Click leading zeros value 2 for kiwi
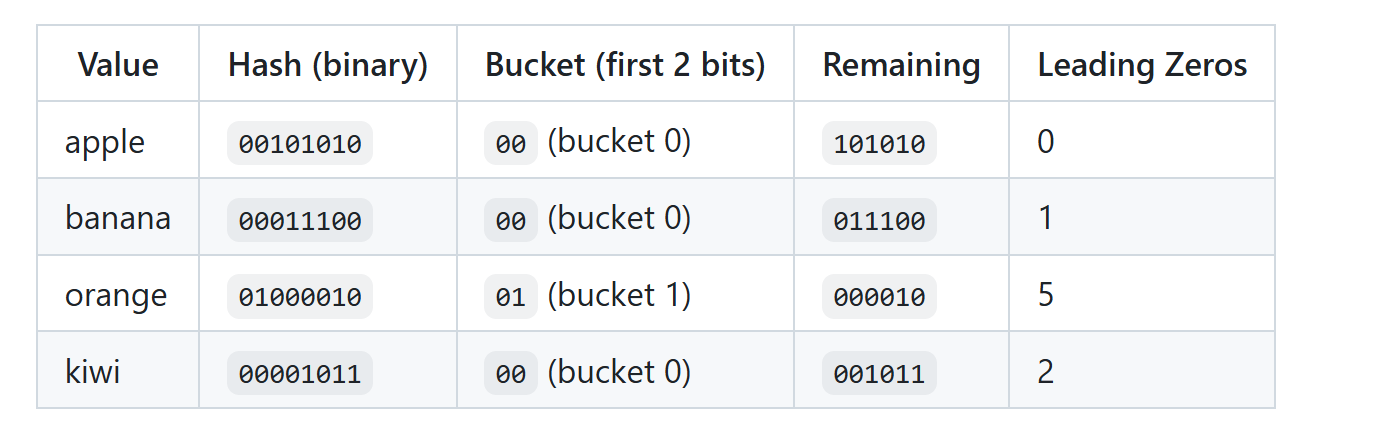The width and height of the screenshot is (1389, 437). click(1046, 372)
